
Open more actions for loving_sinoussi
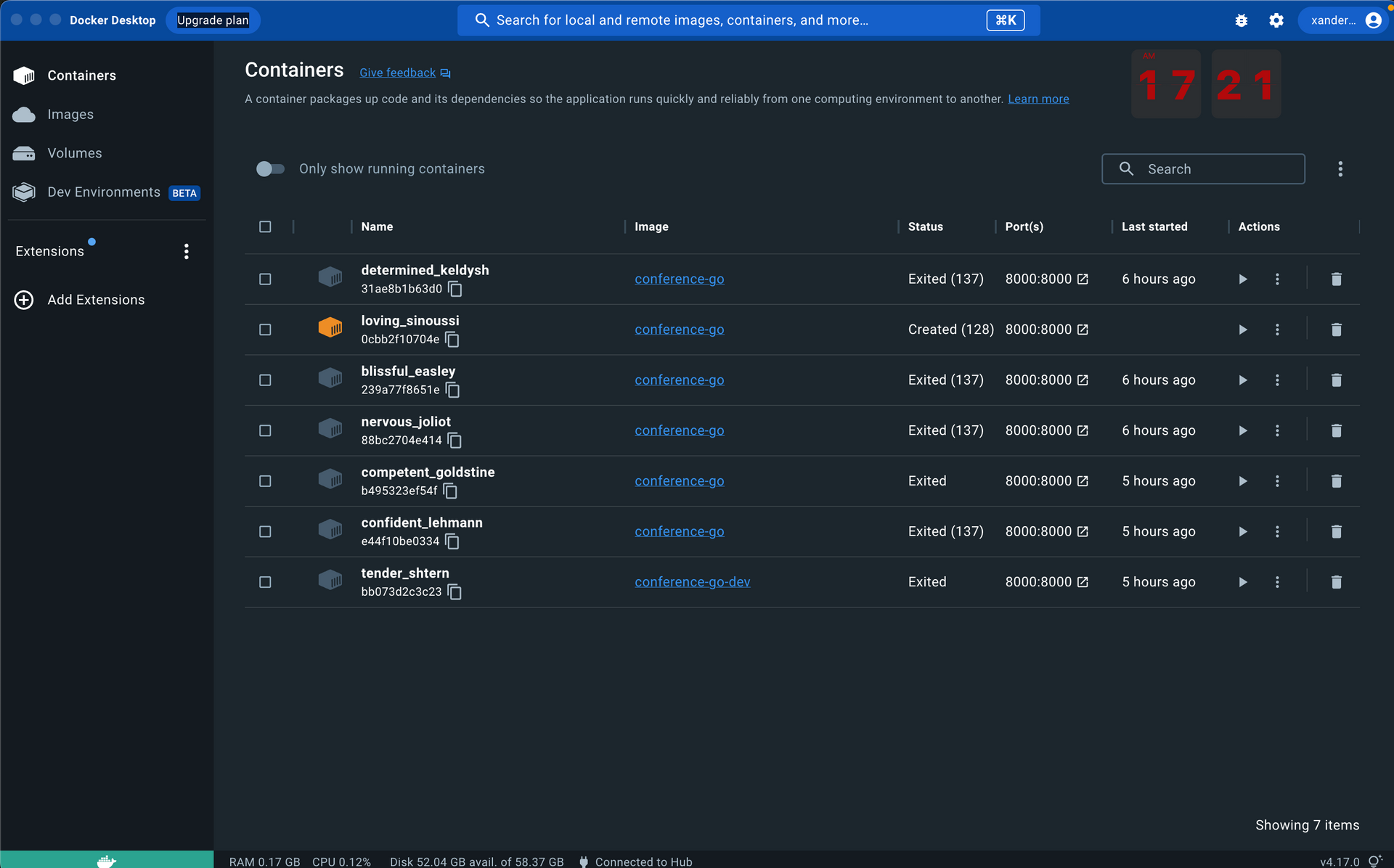(x=1277, y=330)
